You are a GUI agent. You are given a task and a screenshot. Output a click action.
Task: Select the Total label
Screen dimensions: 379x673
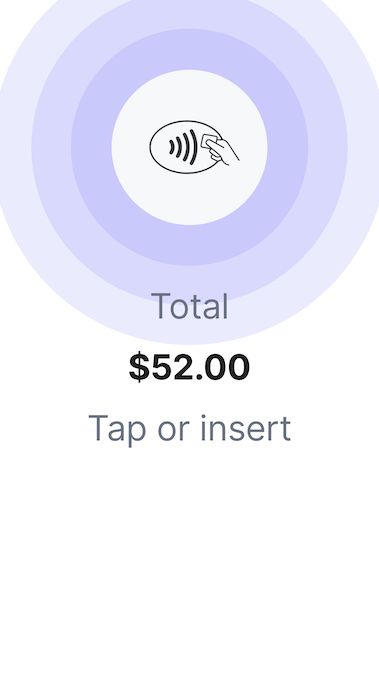[x=189, y=306]
